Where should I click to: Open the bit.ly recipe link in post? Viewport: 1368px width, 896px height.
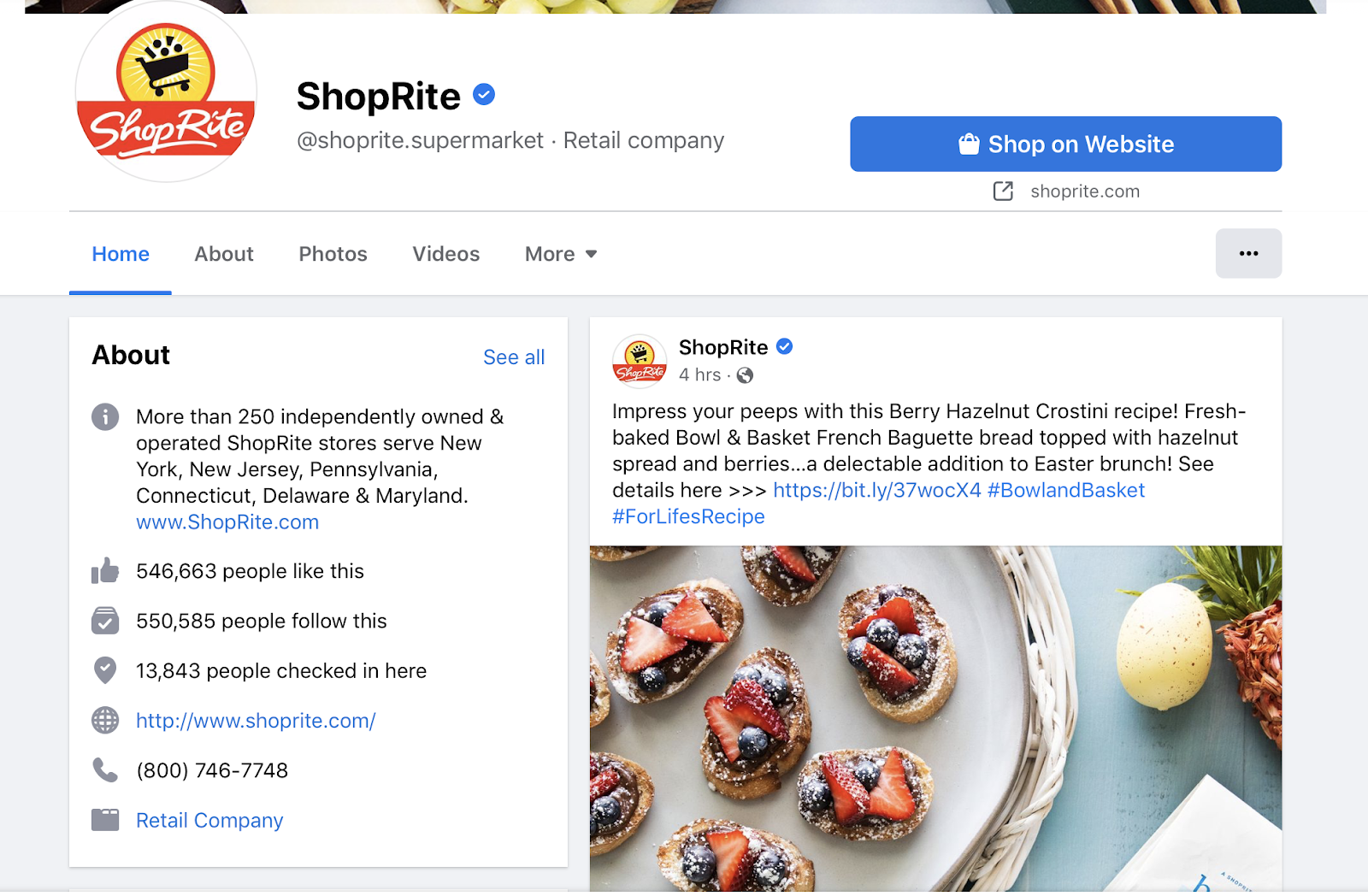tap(877, 490)
